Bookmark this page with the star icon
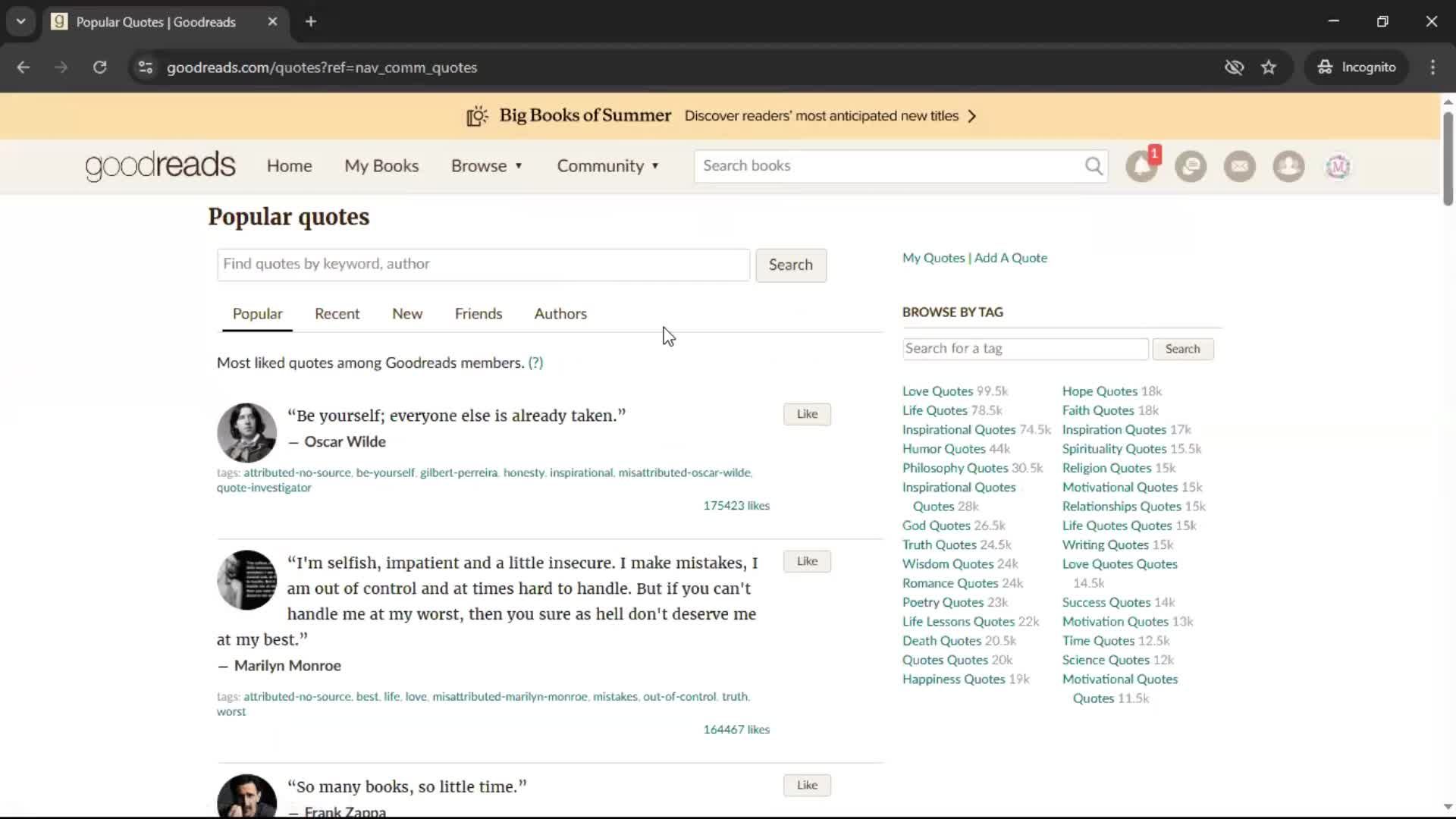The width and height of the screenshot is (1456, 819). pos(1269,67)
